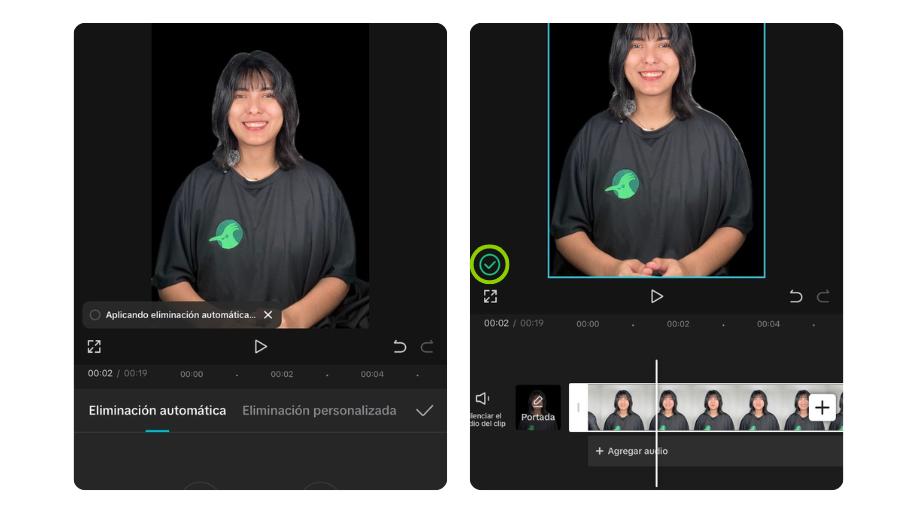Click undo arrow in the right screen

click(x=795, y=296)
